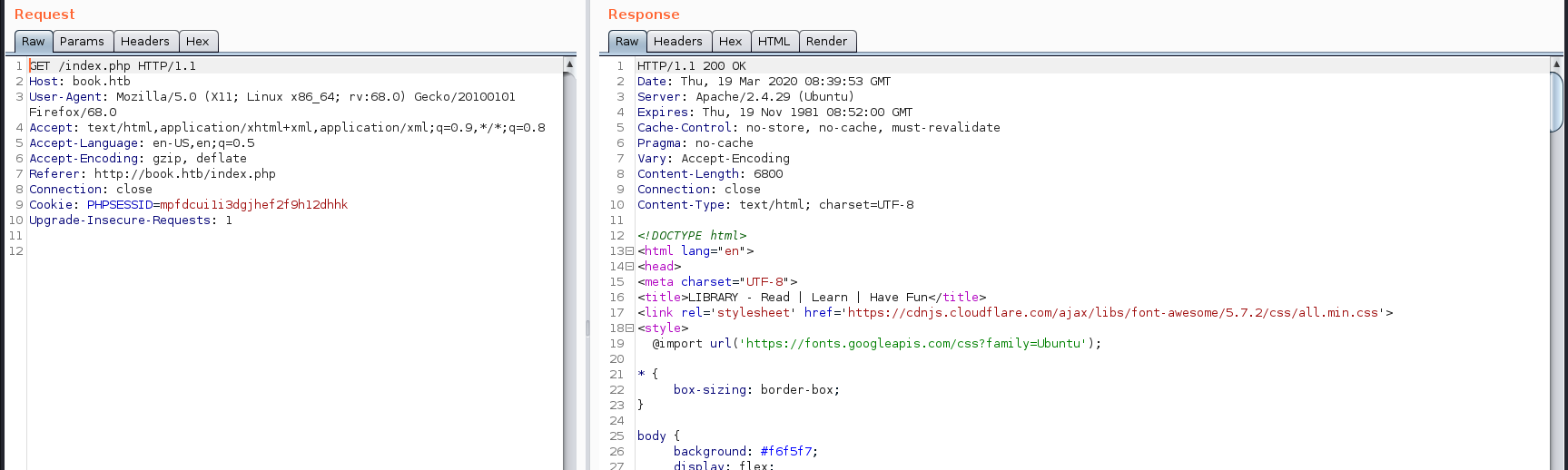Screen dimensions: 1568x470
Task: Click the box-sizing: border-box line
Action: 756,390
